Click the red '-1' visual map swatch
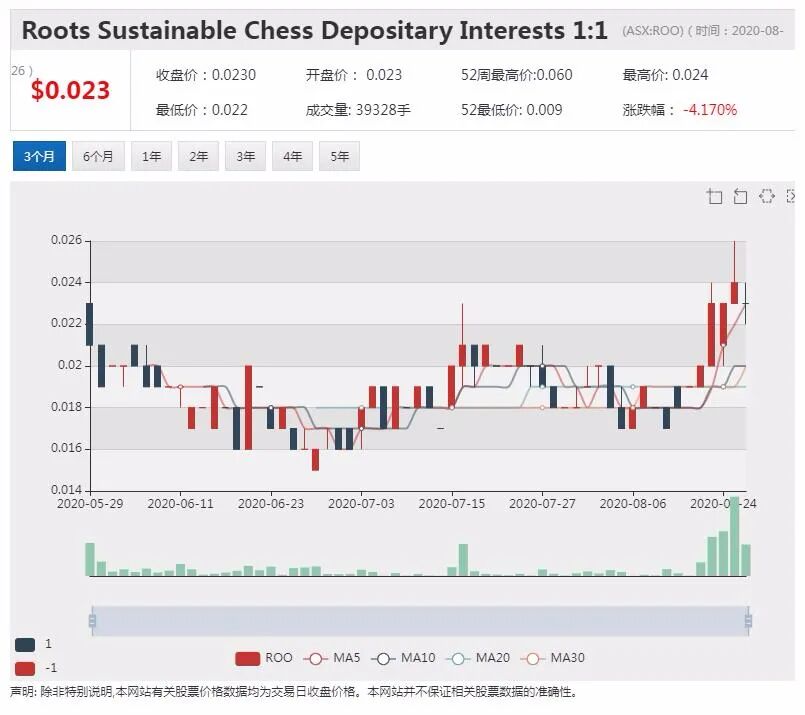805x715 pixels. (x=25, y=669)
